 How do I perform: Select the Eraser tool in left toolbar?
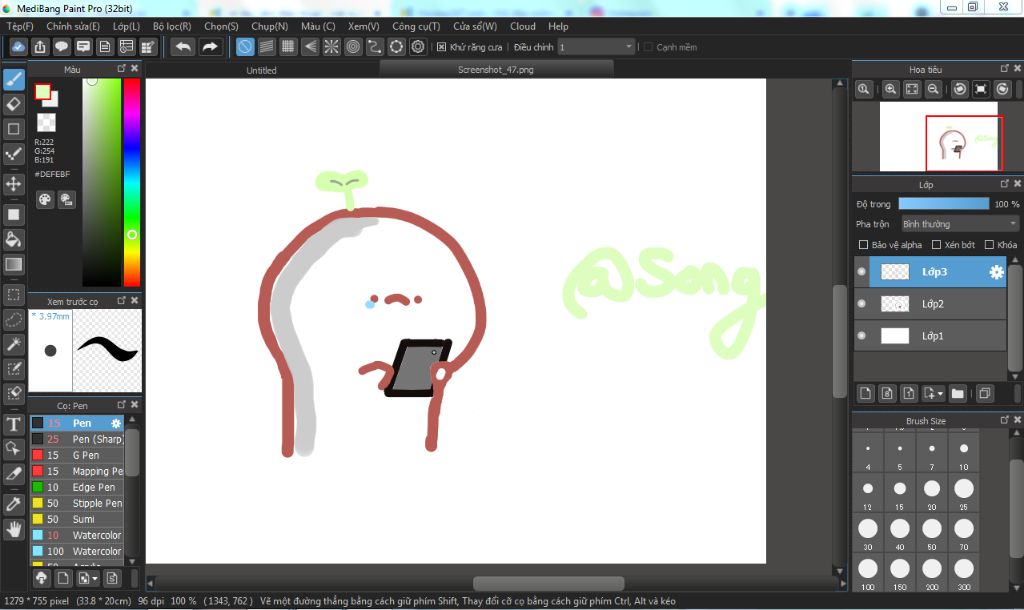[14, 104]
